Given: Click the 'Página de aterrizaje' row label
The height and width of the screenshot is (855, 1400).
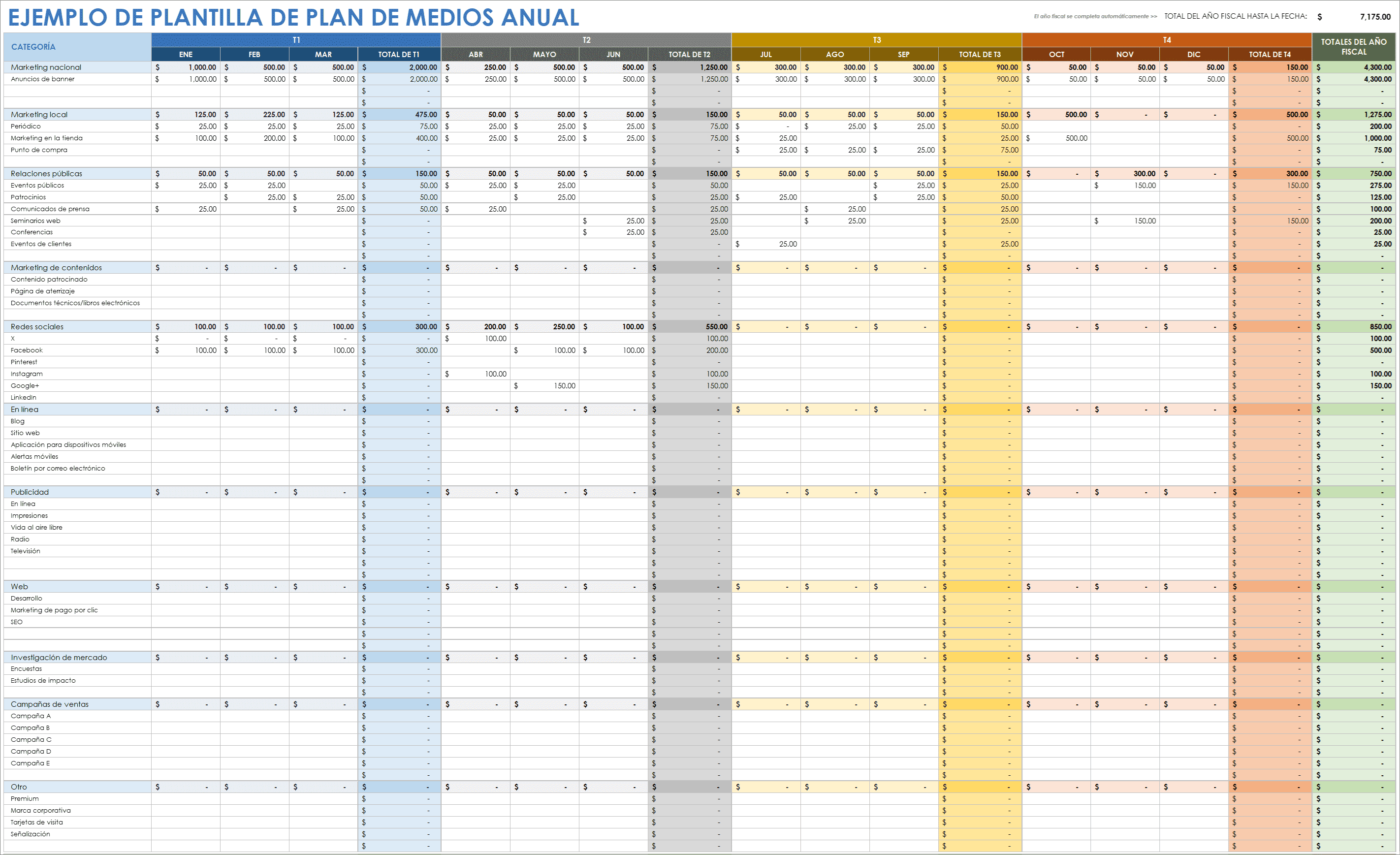Looking at the screenshot, I should click(x=43, y=291).
